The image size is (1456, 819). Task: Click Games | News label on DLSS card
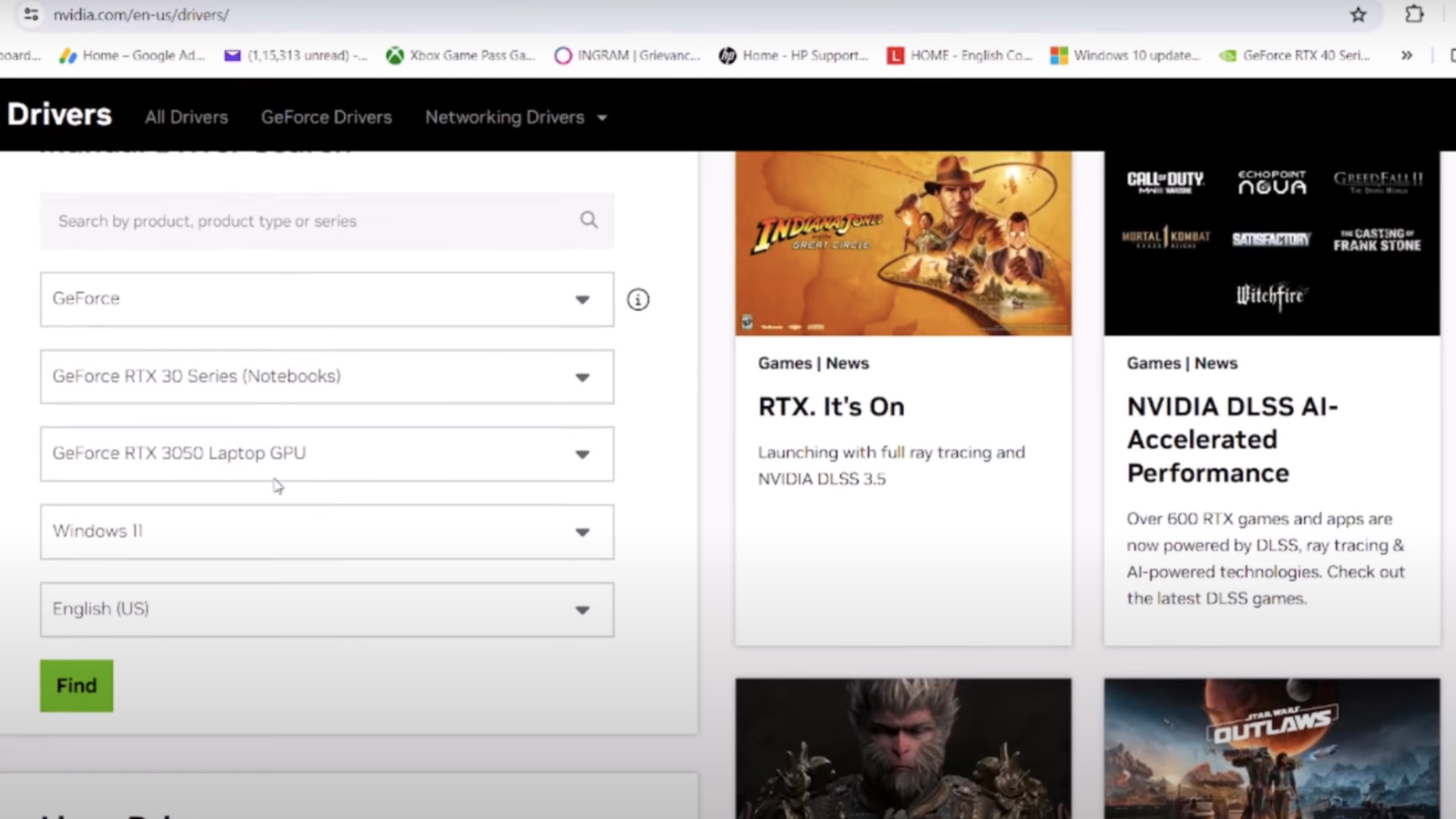click(1182, 363)
